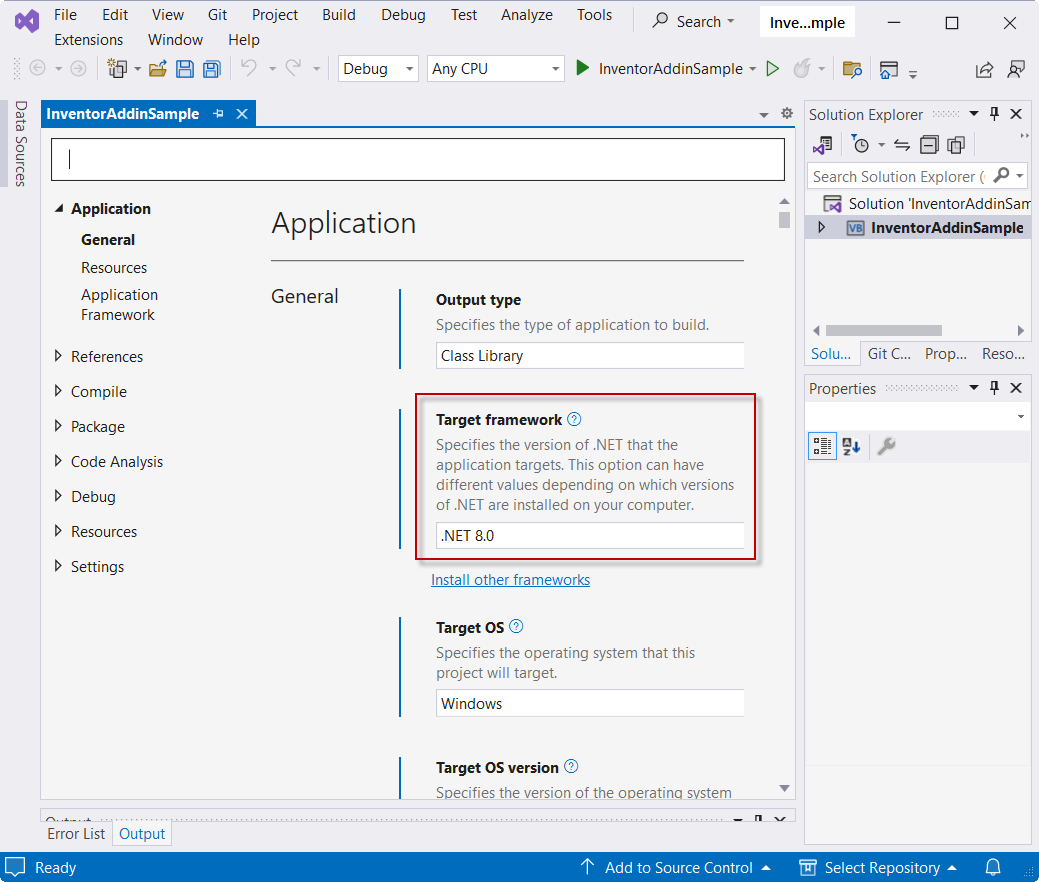Collapse the Application section
Viewport: 1039px width, 882px height.
pos(59,208)
